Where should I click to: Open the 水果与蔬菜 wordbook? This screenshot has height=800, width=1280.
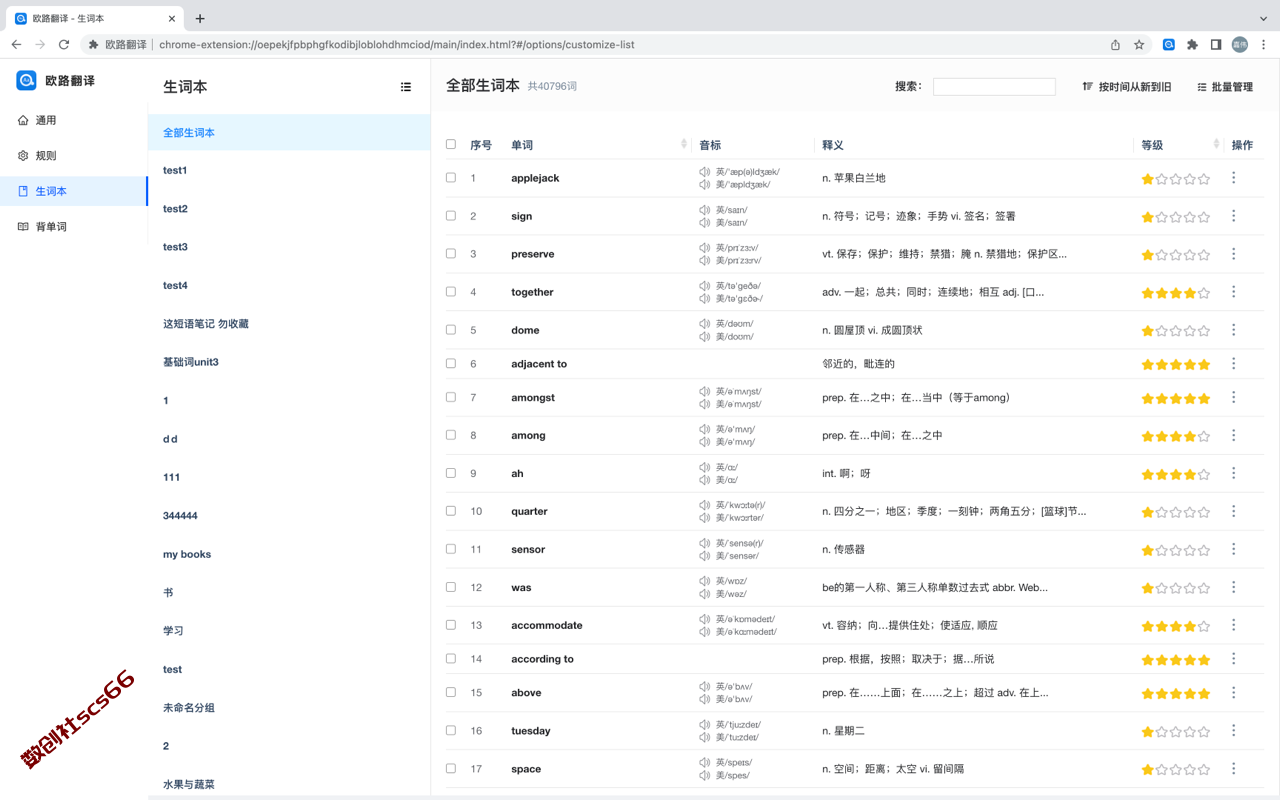tap(289, 784)
